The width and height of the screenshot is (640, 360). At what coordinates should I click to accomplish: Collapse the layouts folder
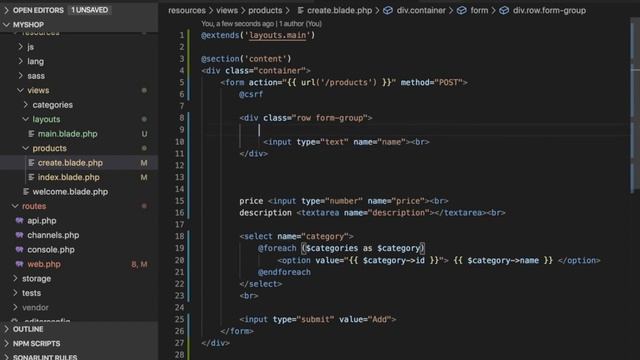[46, 120]
